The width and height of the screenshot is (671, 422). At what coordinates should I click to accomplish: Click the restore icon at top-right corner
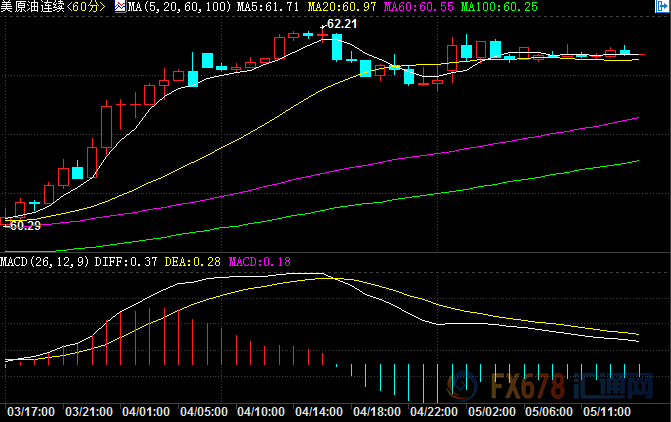(663, 6)
